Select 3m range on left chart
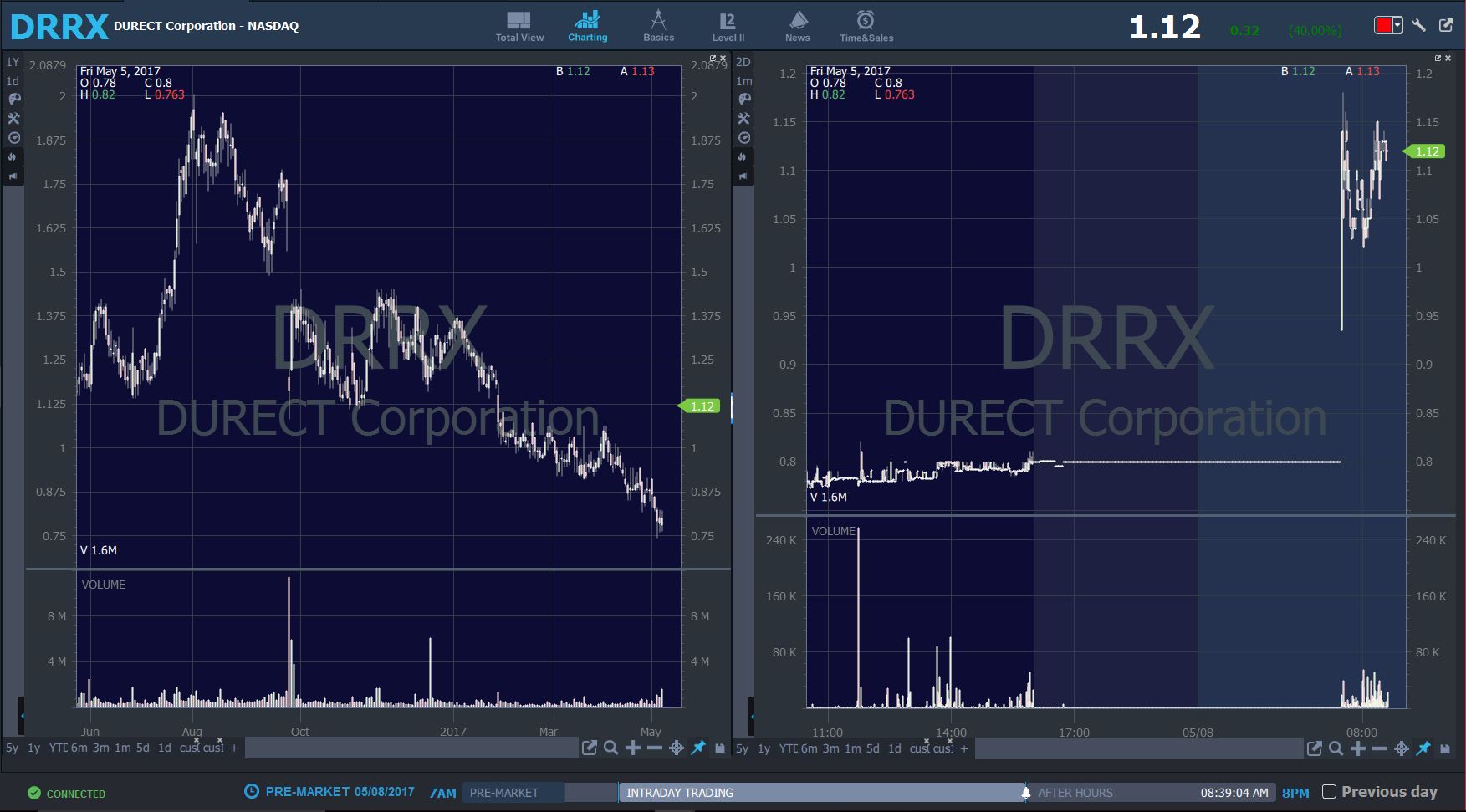This screenshot has height=812, width=1466. click(x=100, y=748)
